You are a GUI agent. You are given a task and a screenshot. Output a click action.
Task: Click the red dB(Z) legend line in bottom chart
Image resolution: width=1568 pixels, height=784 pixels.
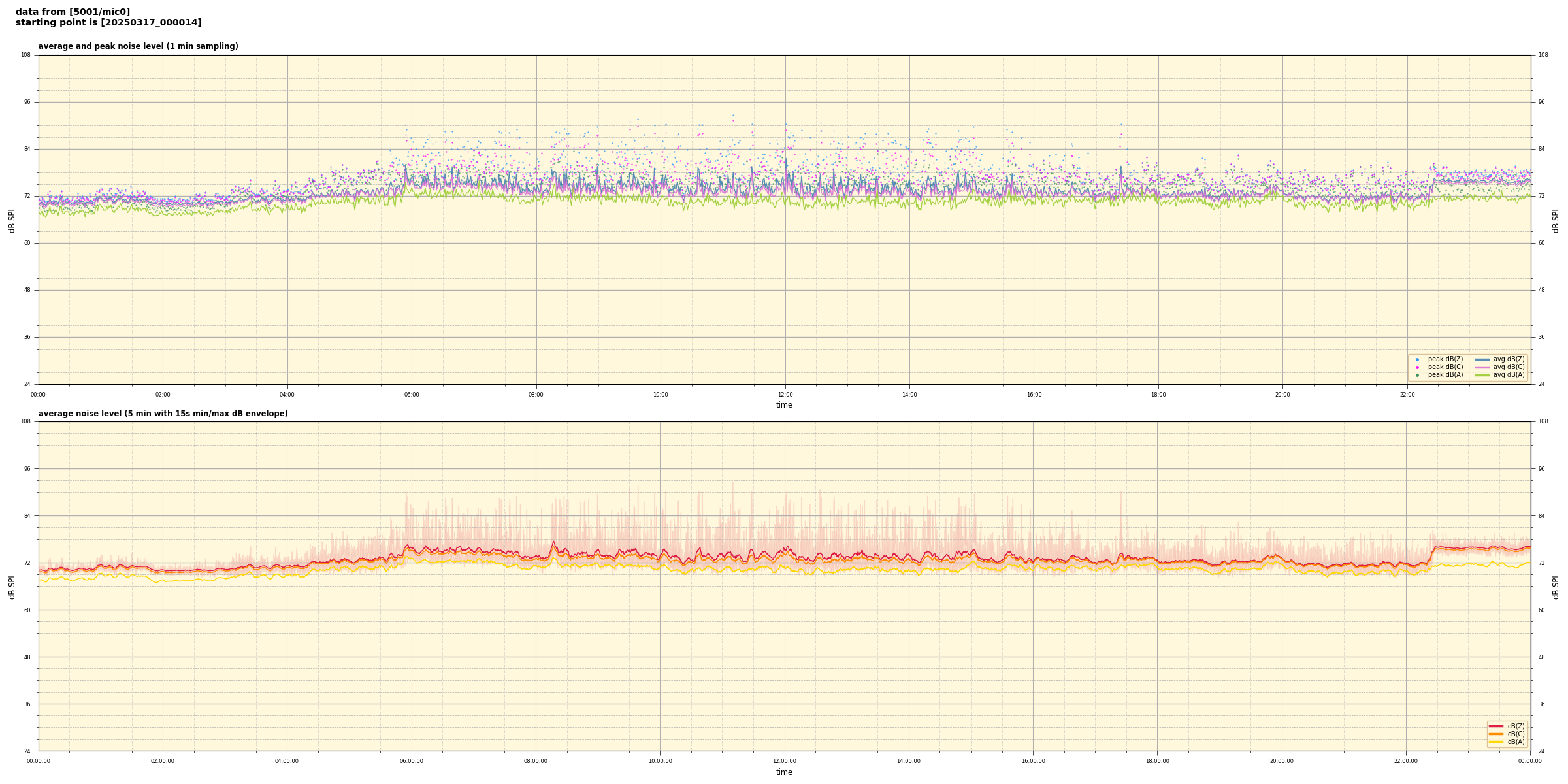tap(1496, 726)
